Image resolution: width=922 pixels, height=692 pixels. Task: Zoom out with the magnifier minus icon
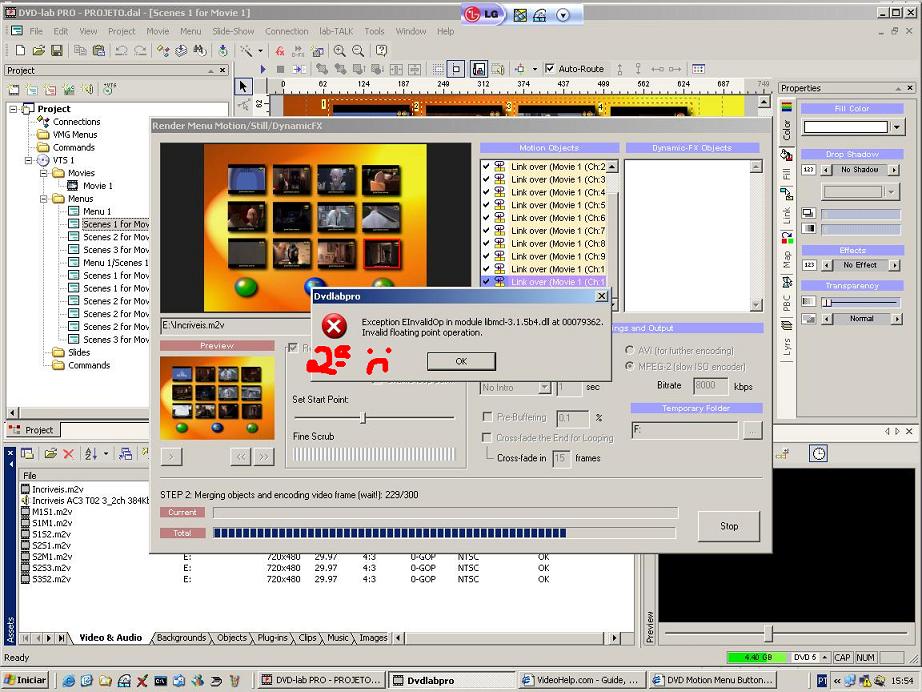pyautogui.click(x=358, y=51)
